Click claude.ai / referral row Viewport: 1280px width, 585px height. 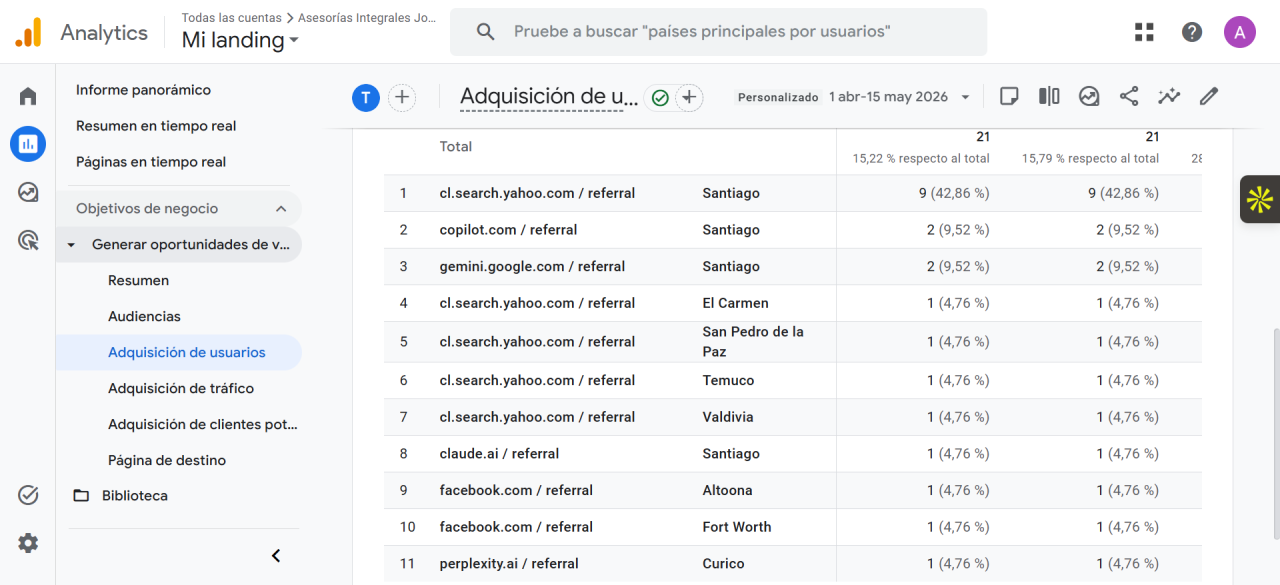pyautogui.click(x=792, y=454)
